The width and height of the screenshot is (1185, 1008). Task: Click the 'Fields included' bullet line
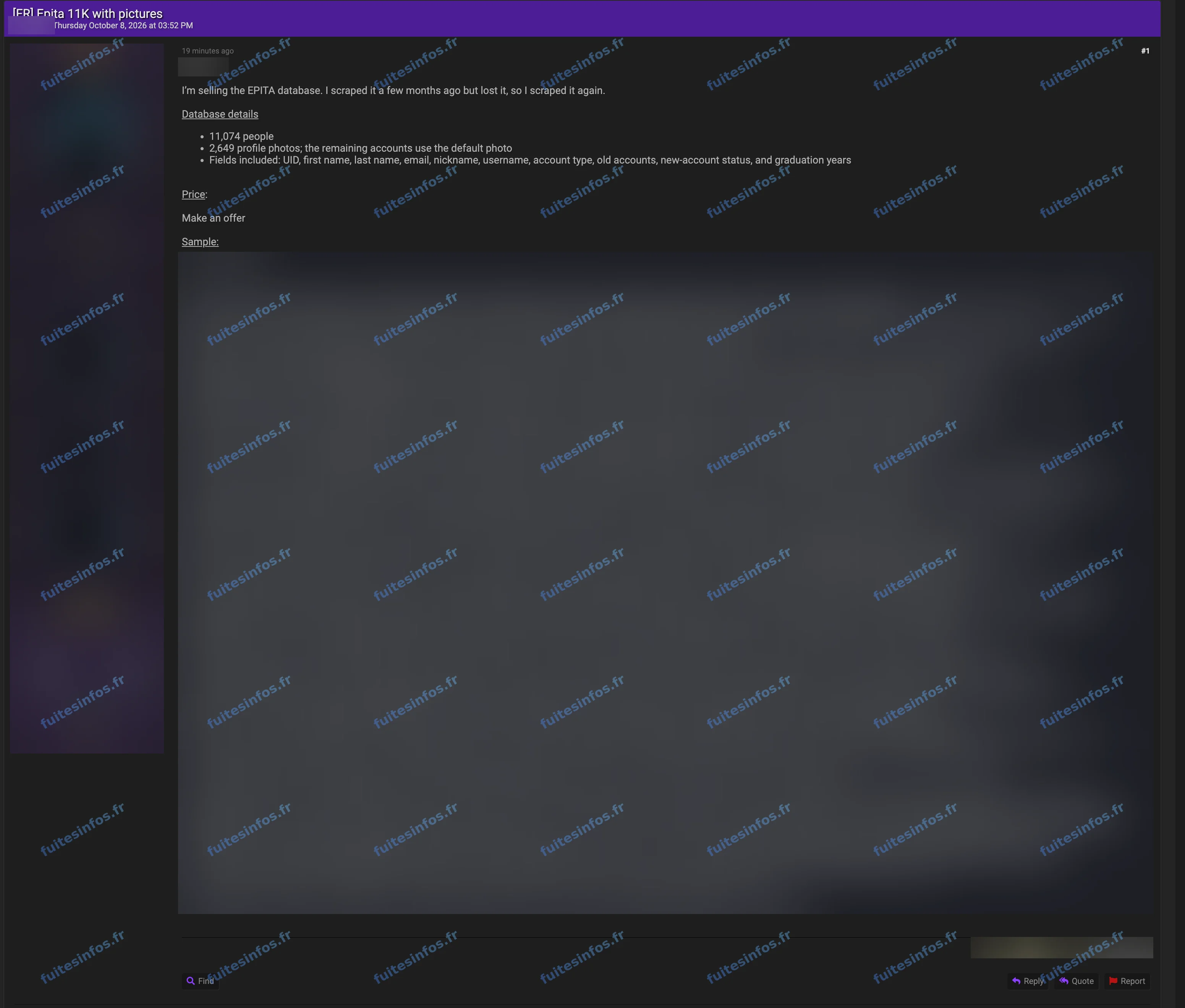tap(529, 160)
